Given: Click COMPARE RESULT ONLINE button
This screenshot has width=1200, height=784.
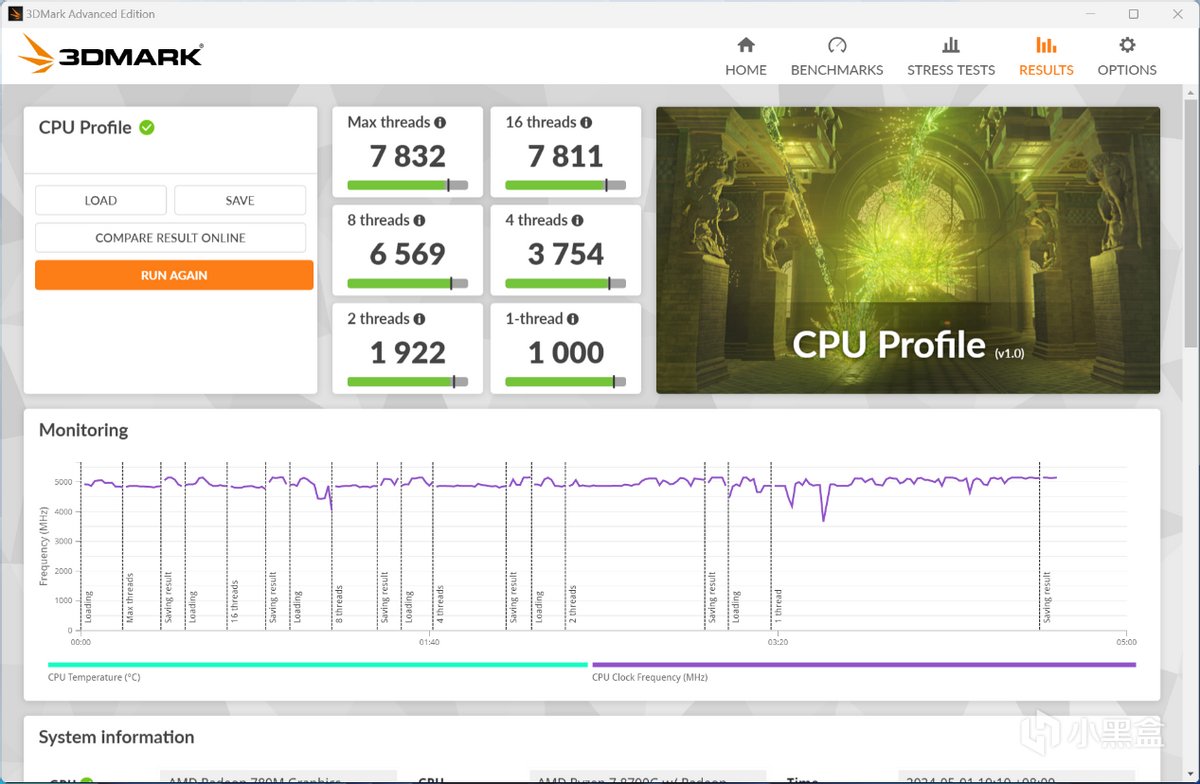Looking at the screenshot, I should click(170, 238).
